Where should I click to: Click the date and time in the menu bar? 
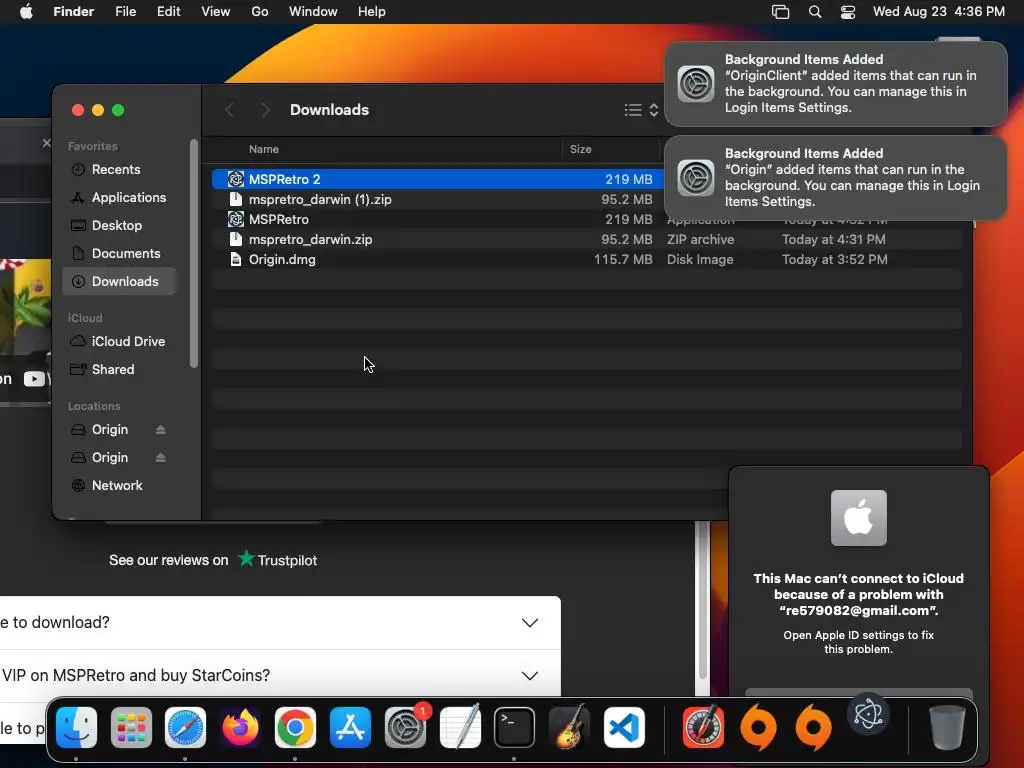pyautogui.click(x=938, y=12)
